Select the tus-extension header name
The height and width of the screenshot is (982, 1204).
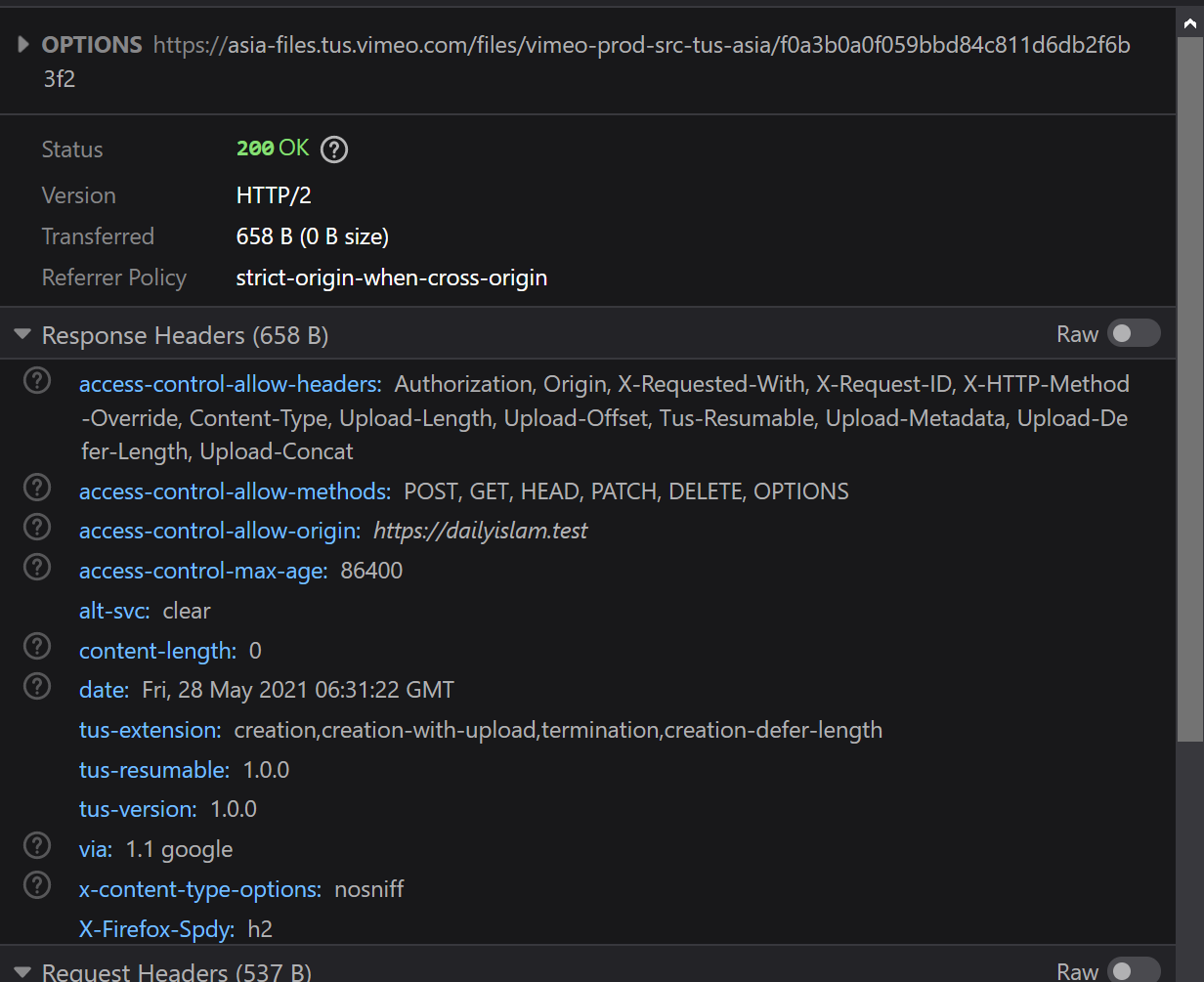pyautogui.click(x=149, y=730)
